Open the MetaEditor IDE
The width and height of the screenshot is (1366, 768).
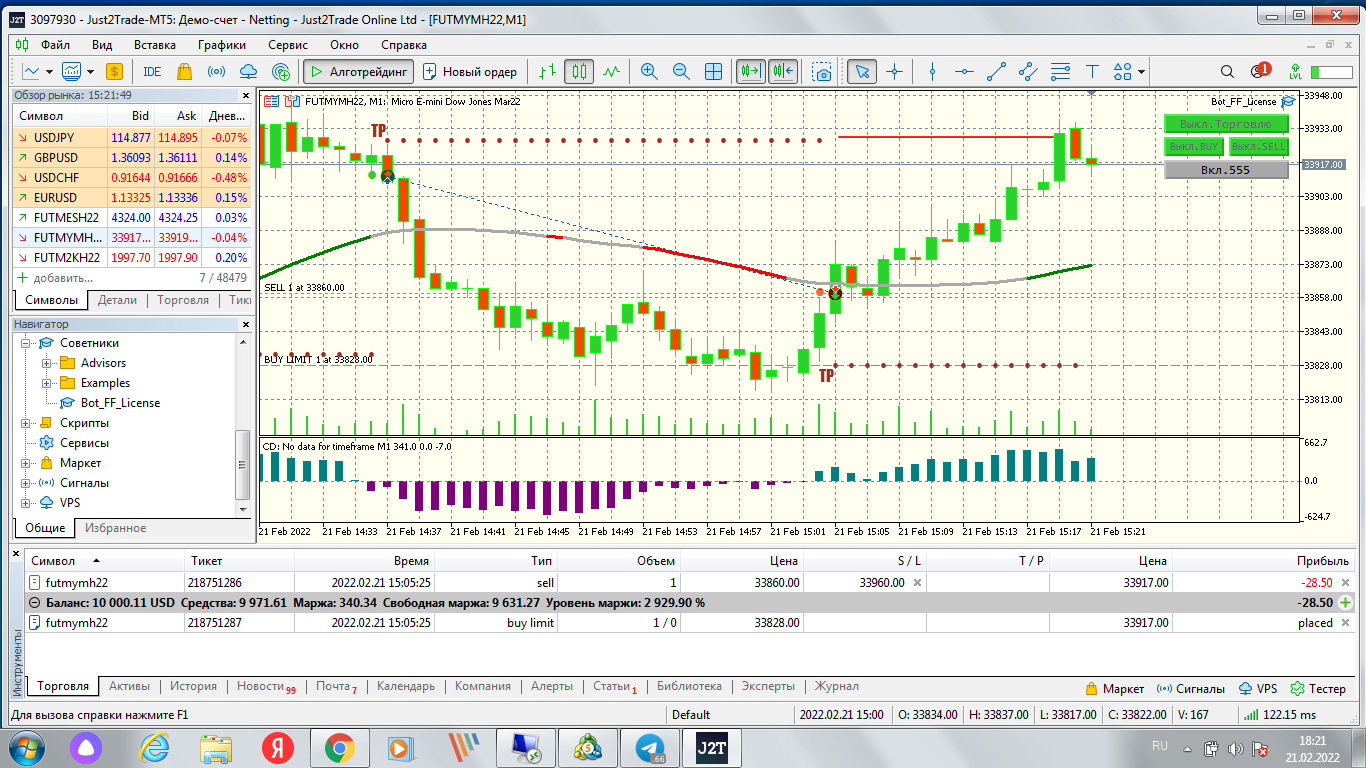coord(152,72)
